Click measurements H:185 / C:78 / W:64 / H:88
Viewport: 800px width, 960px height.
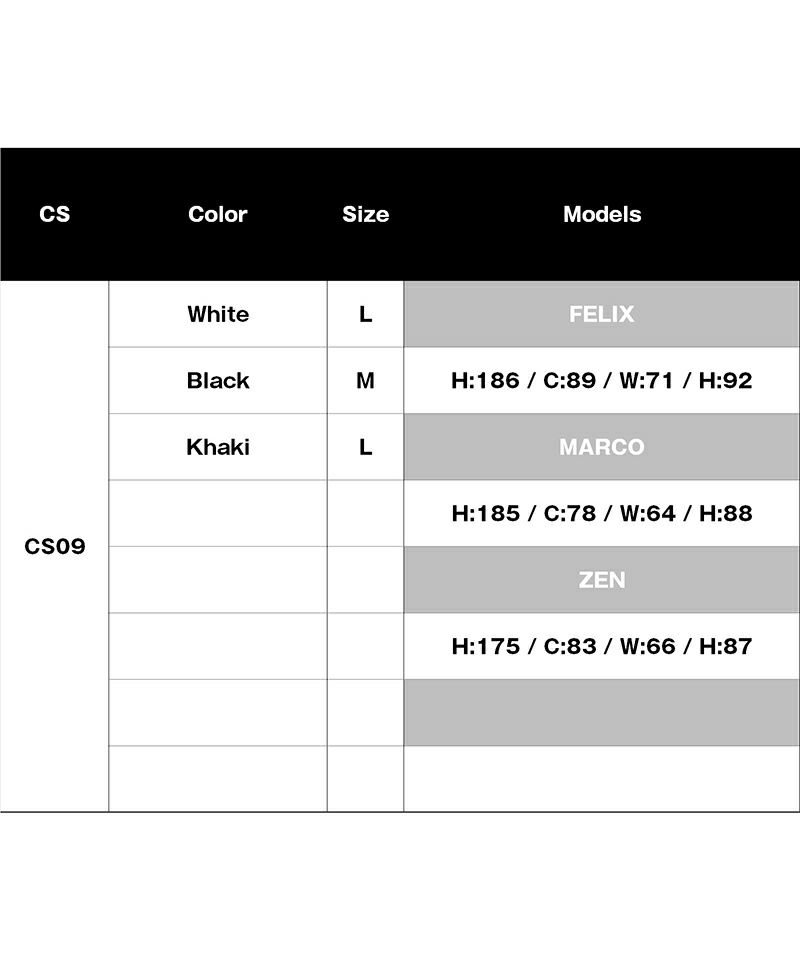(x=602, y=513)
